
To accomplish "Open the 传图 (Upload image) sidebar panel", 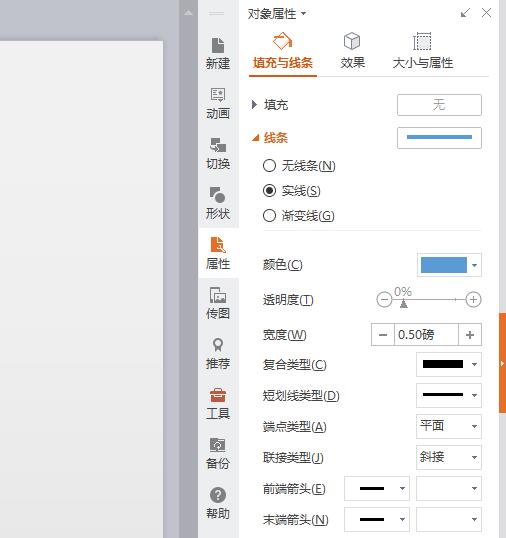I will [x=218, y=303].
